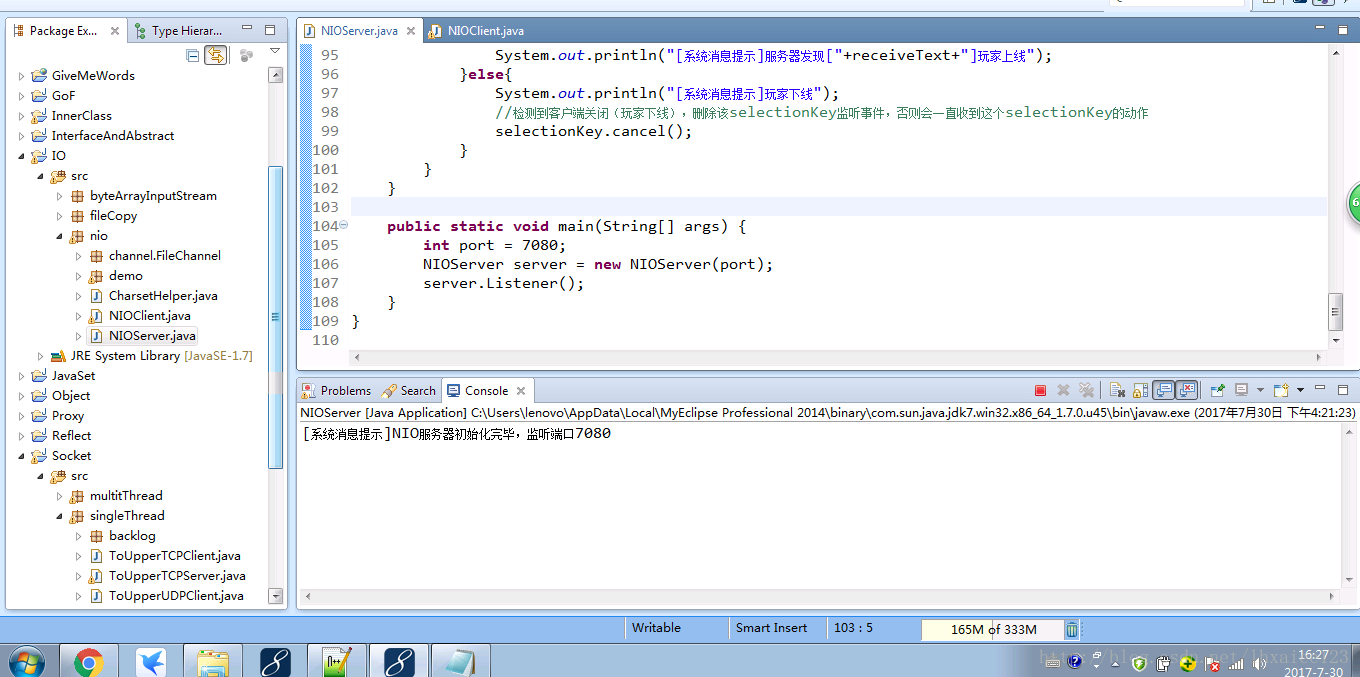Image resolution: width=1360 pixels, height=677 pixels.
Task: Expand the GiveMeWords project
Action: click(x=22, y=76)
